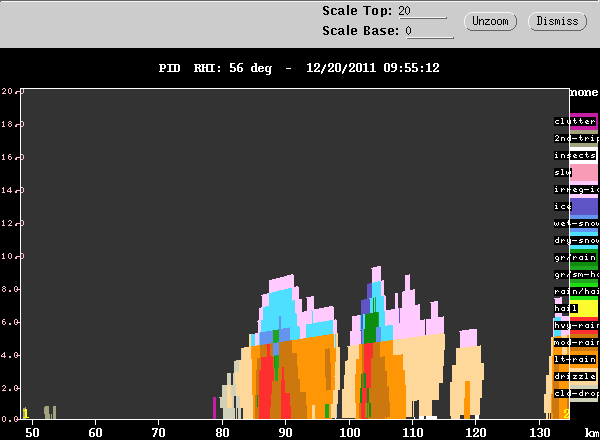Select the lt-rain legend entry

(x=575, y=359)
